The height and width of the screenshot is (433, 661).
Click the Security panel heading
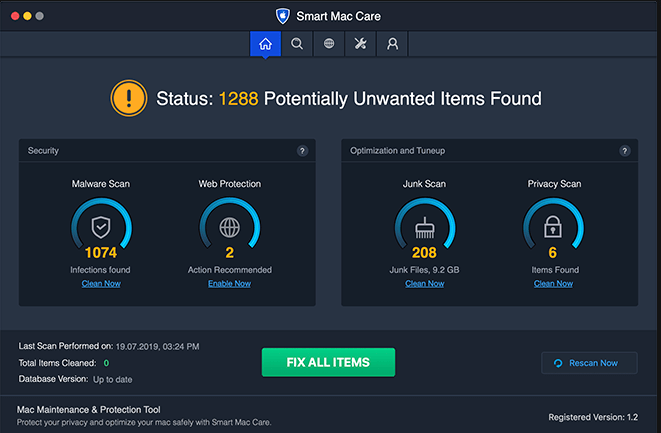[x=43, y=151]
